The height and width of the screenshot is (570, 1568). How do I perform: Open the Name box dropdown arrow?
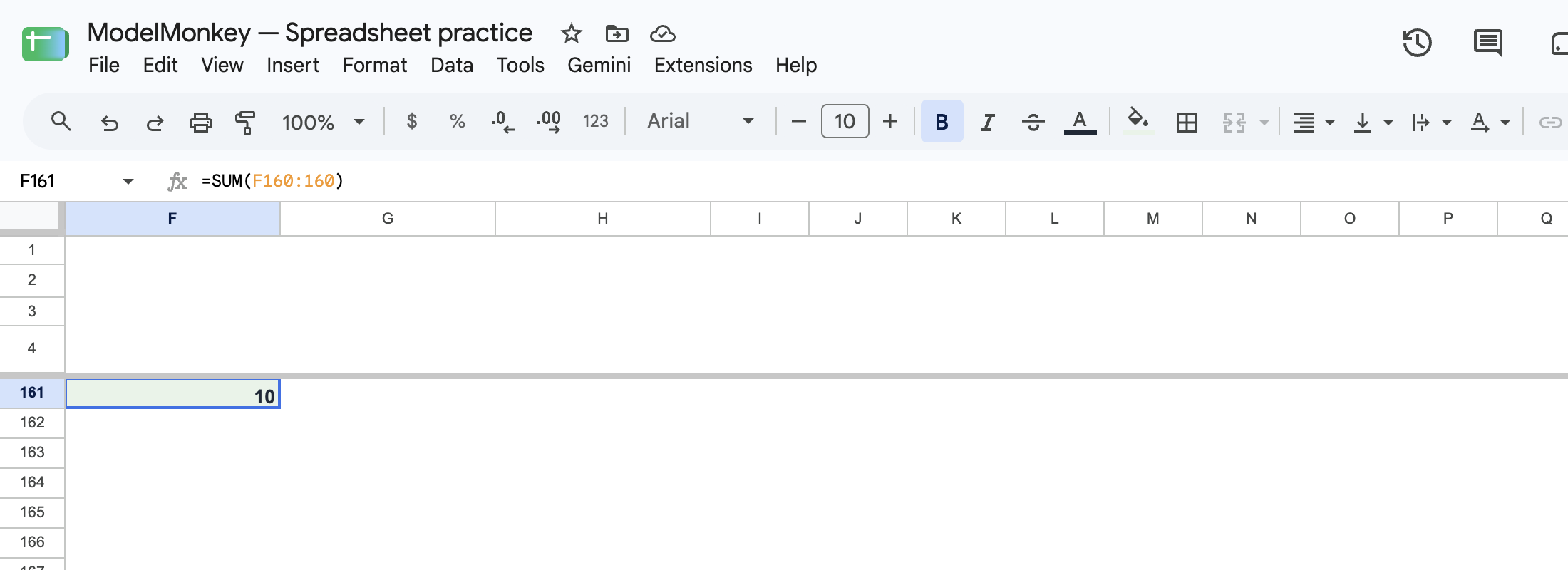[128, 182]
